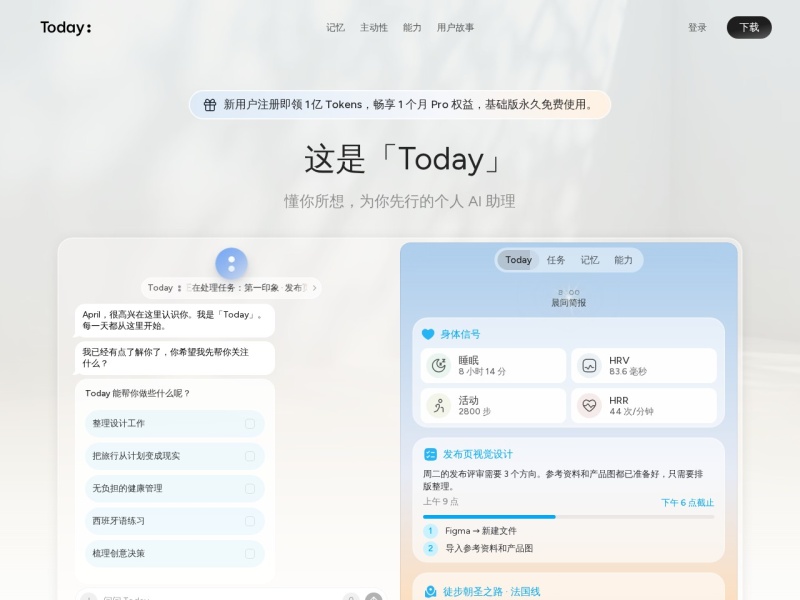800x600 pixels.
Task: Open 主动性 in the top navigation
Action: (x=374, y=28)
